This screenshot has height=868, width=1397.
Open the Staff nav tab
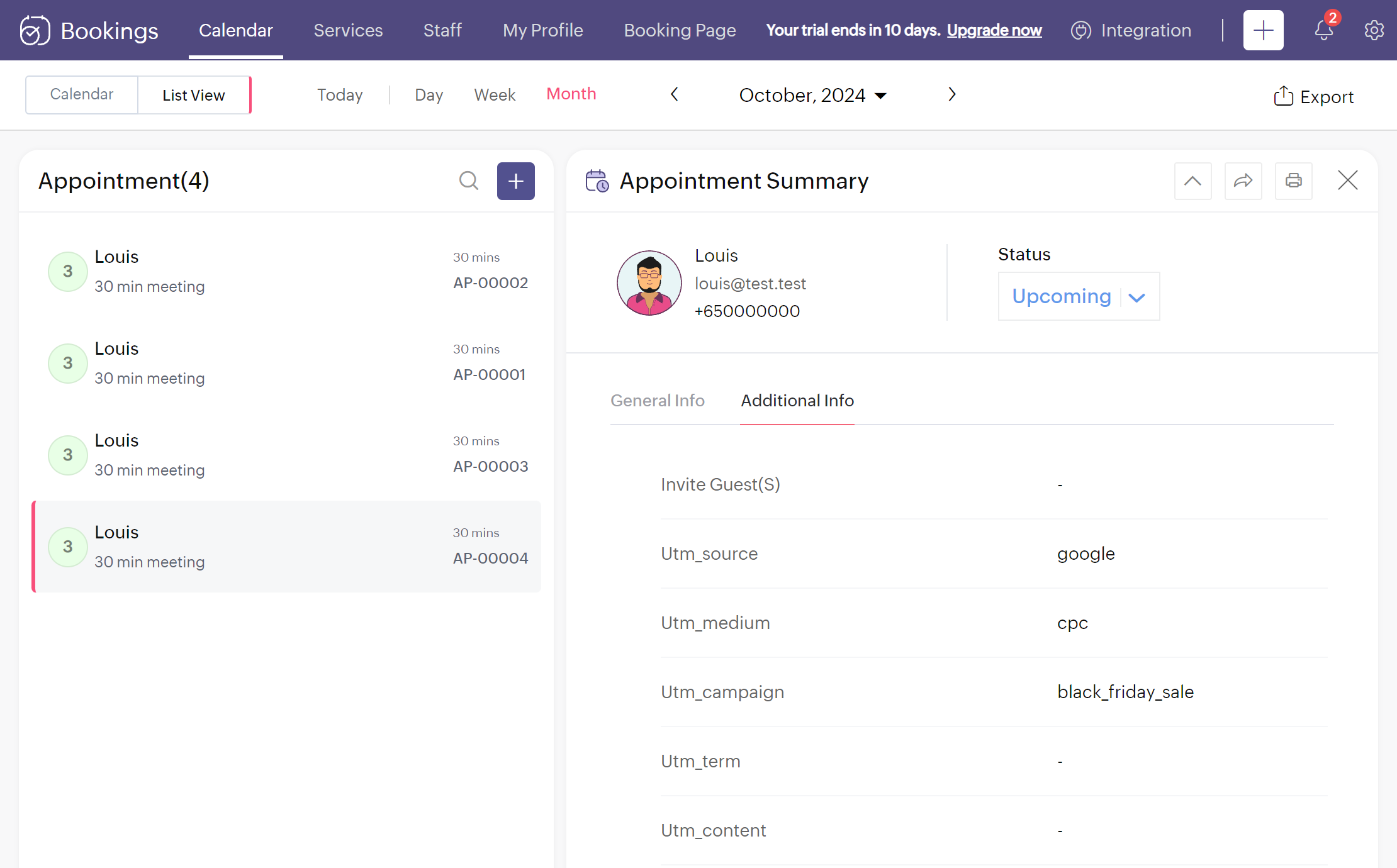click(x=442, y=30)
